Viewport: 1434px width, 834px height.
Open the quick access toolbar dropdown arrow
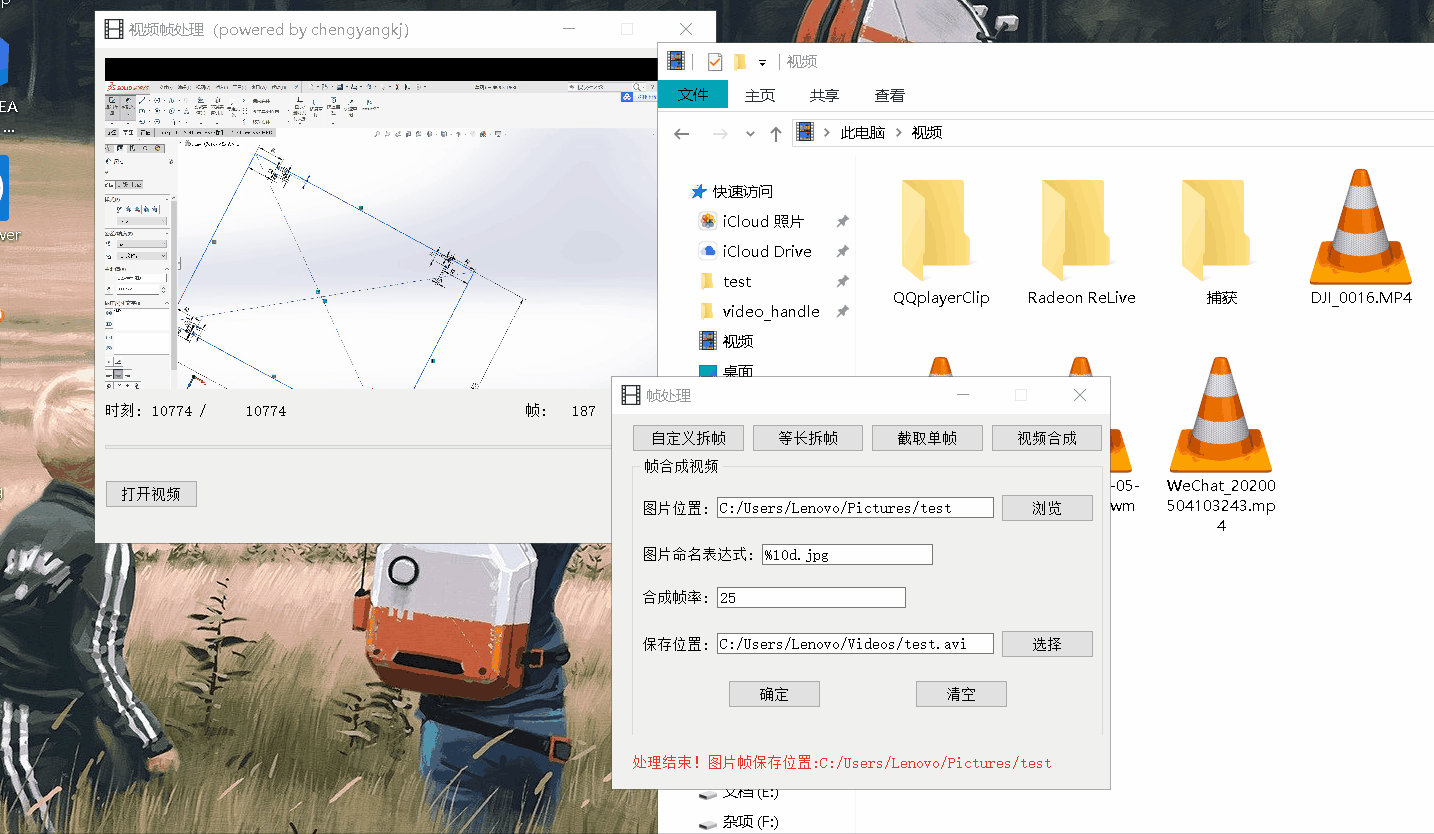(762, 63)
